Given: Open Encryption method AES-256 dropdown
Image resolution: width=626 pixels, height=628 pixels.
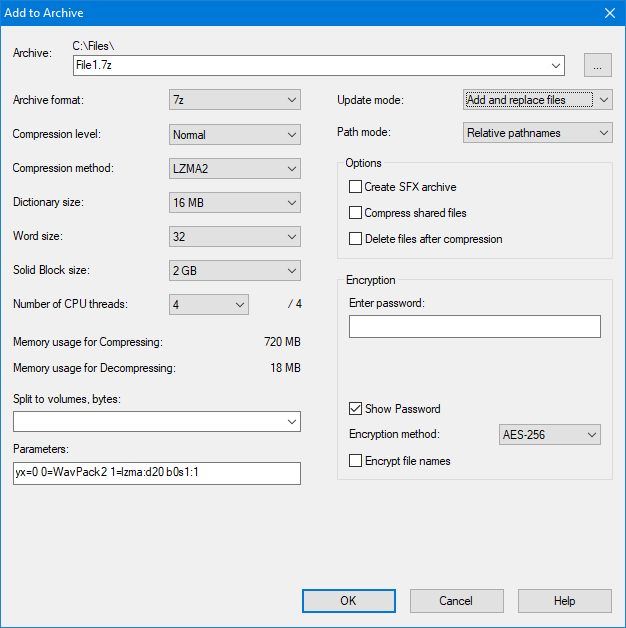Looking at the screenshot, I should tap(549, 435).
